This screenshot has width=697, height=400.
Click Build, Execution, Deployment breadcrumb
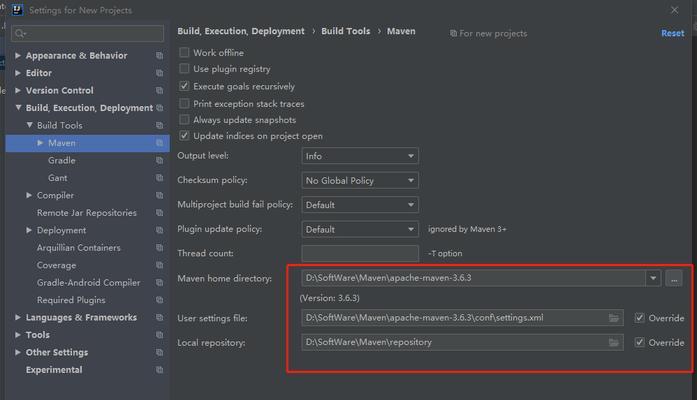coord(241,31)
